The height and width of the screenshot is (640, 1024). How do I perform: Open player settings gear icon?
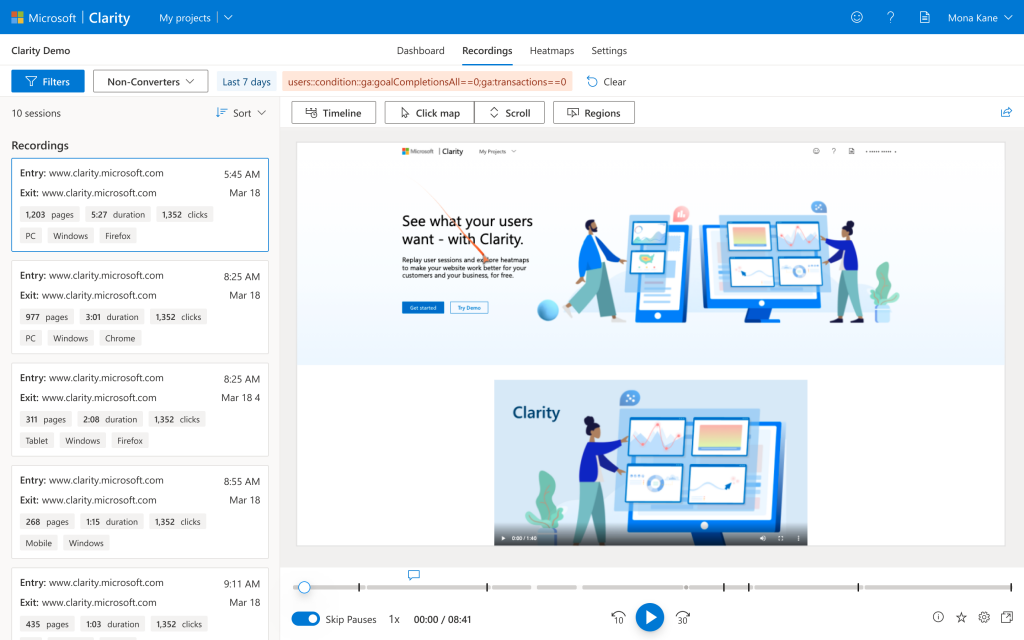tap(984, 618)
